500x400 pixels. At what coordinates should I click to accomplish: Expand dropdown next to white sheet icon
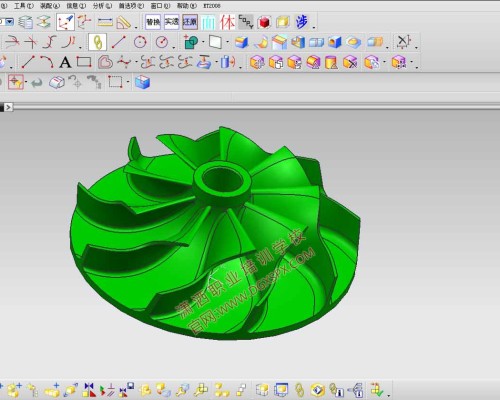[x=228, y=42]
